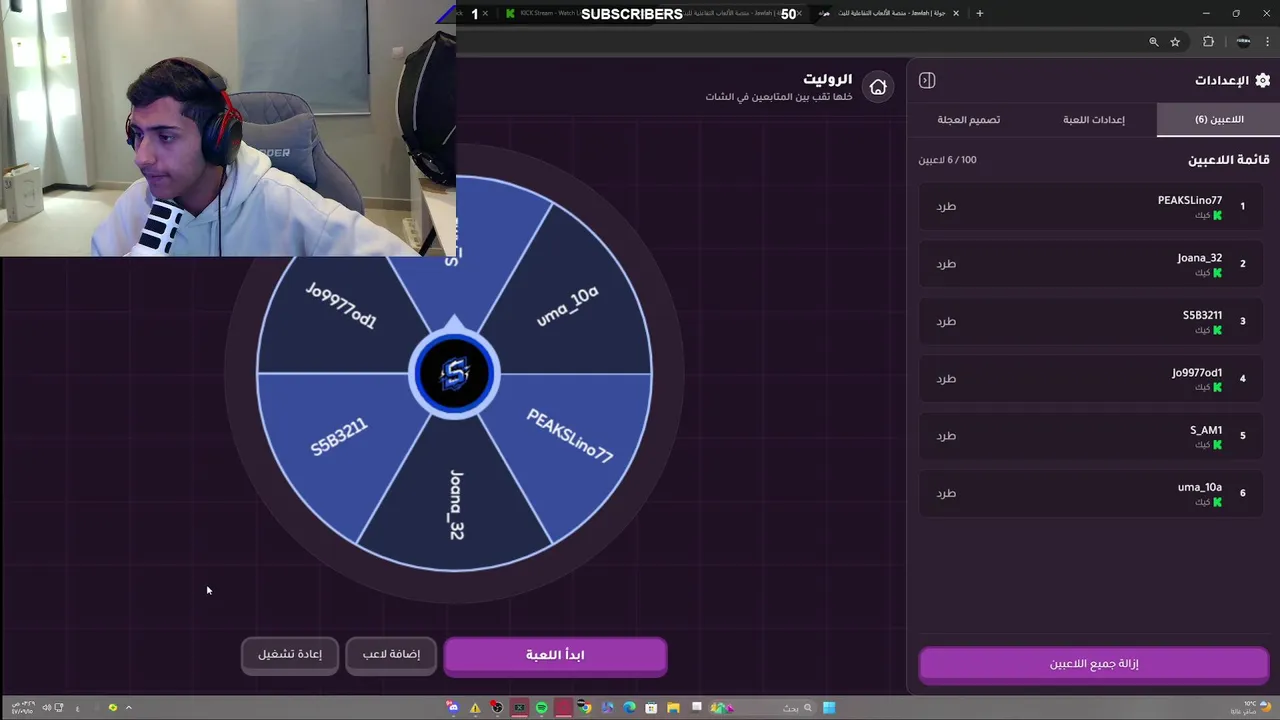
Task: Click taskbar yellow warning triangle icon
Action: pyautogui.click(x=475, y=708)
